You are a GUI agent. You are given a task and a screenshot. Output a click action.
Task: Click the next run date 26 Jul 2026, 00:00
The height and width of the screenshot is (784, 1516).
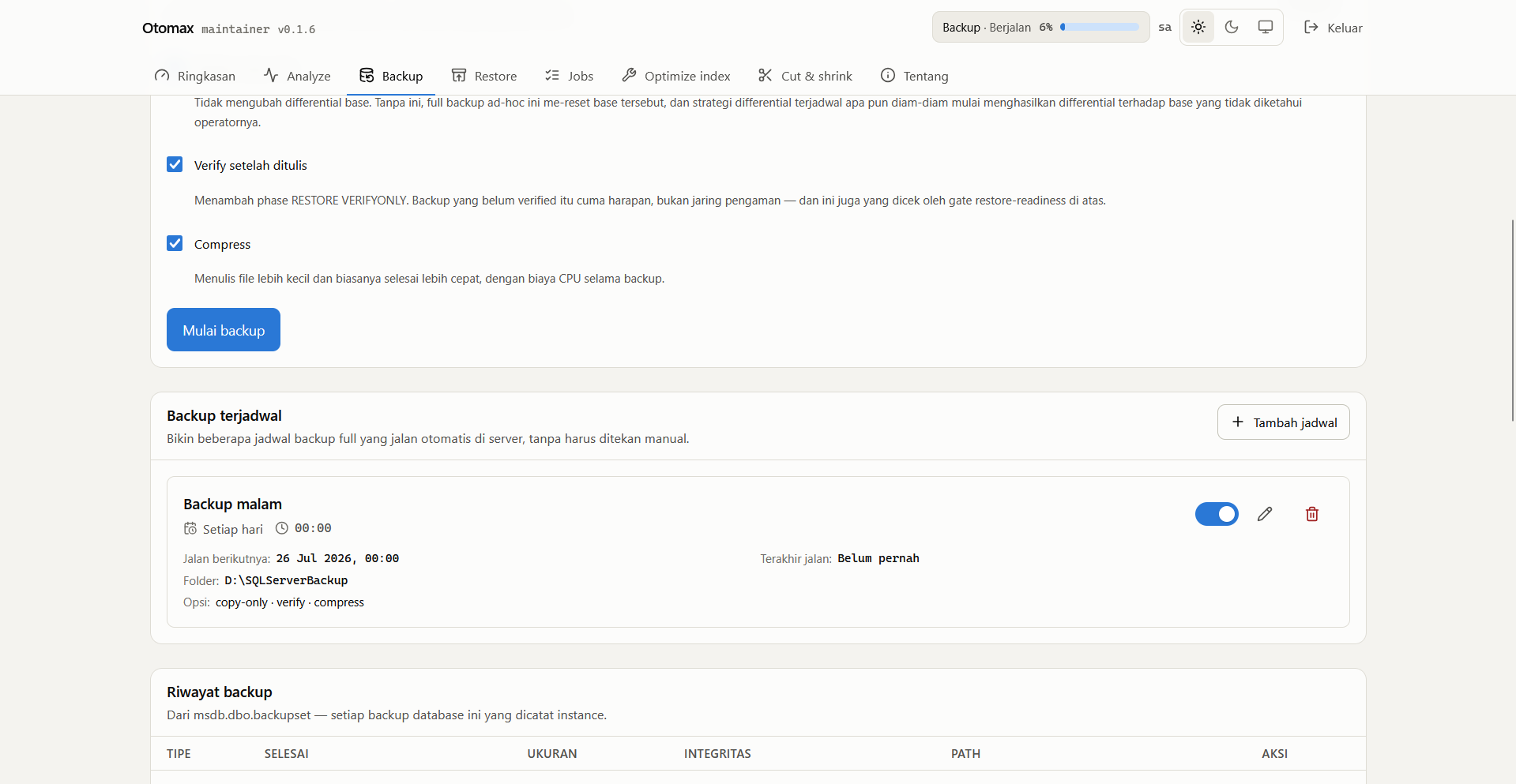337,558
